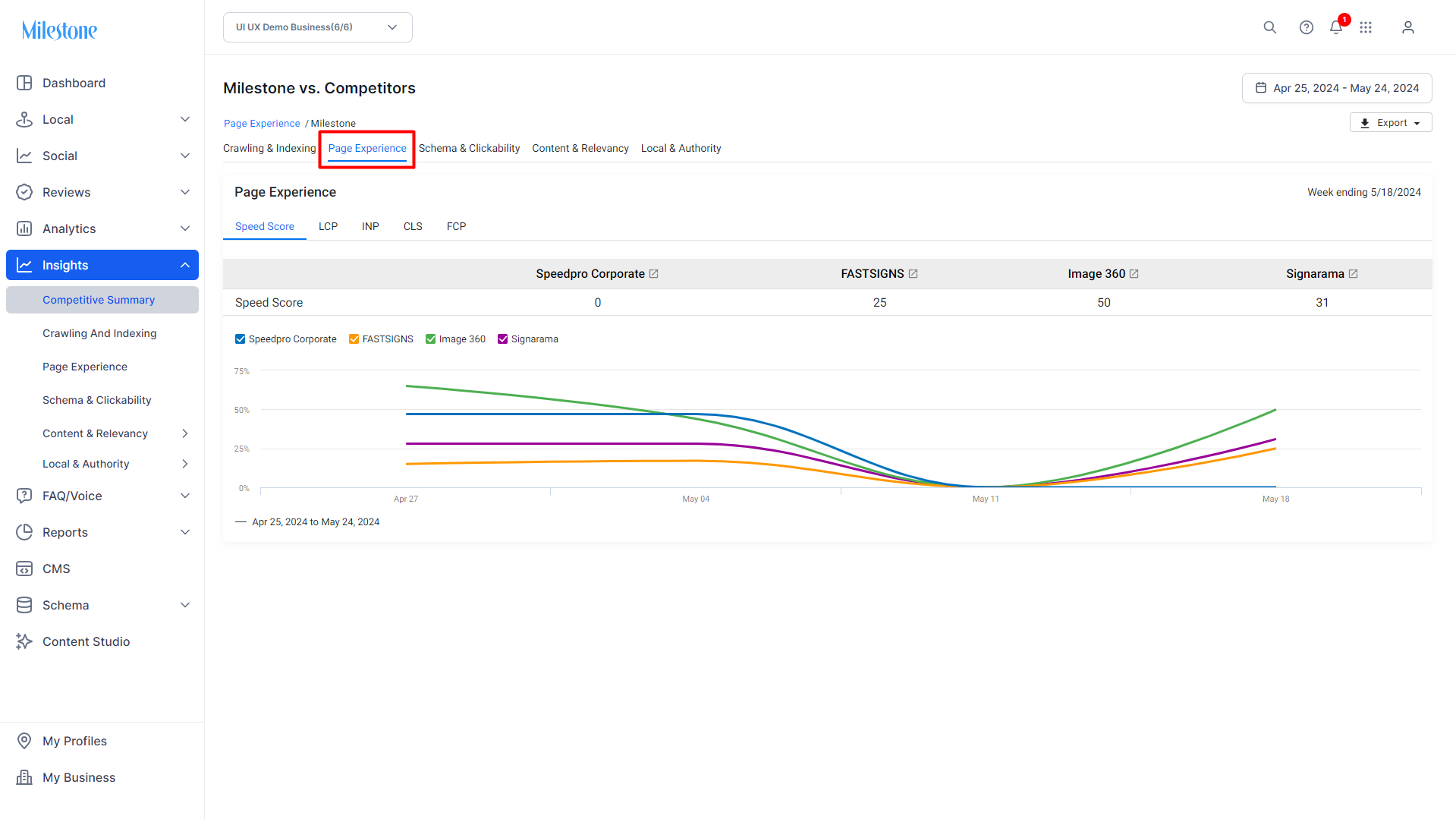Switch to Crawling & Indexing tab
The image size is (1456, 819).
point(269,149)
